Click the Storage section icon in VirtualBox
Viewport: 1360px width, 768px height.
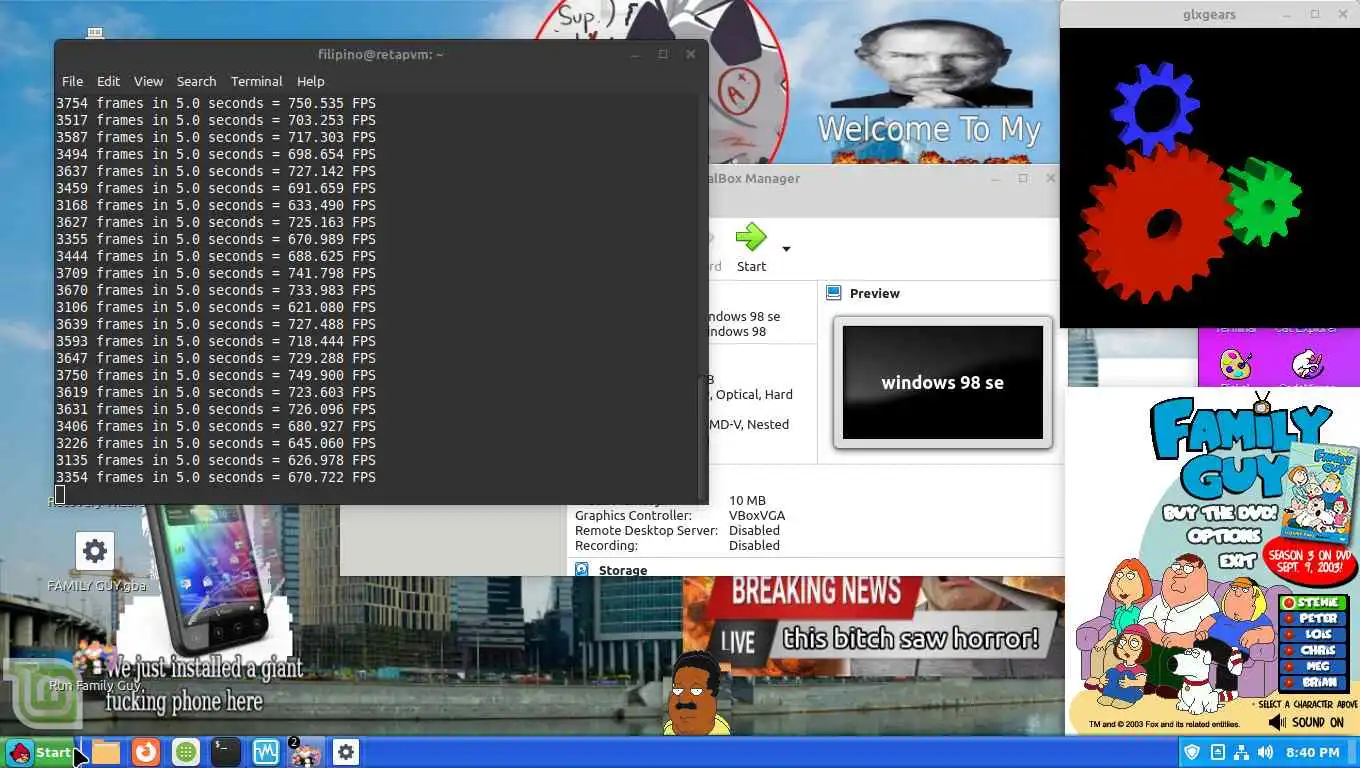[x=582, y=570]
